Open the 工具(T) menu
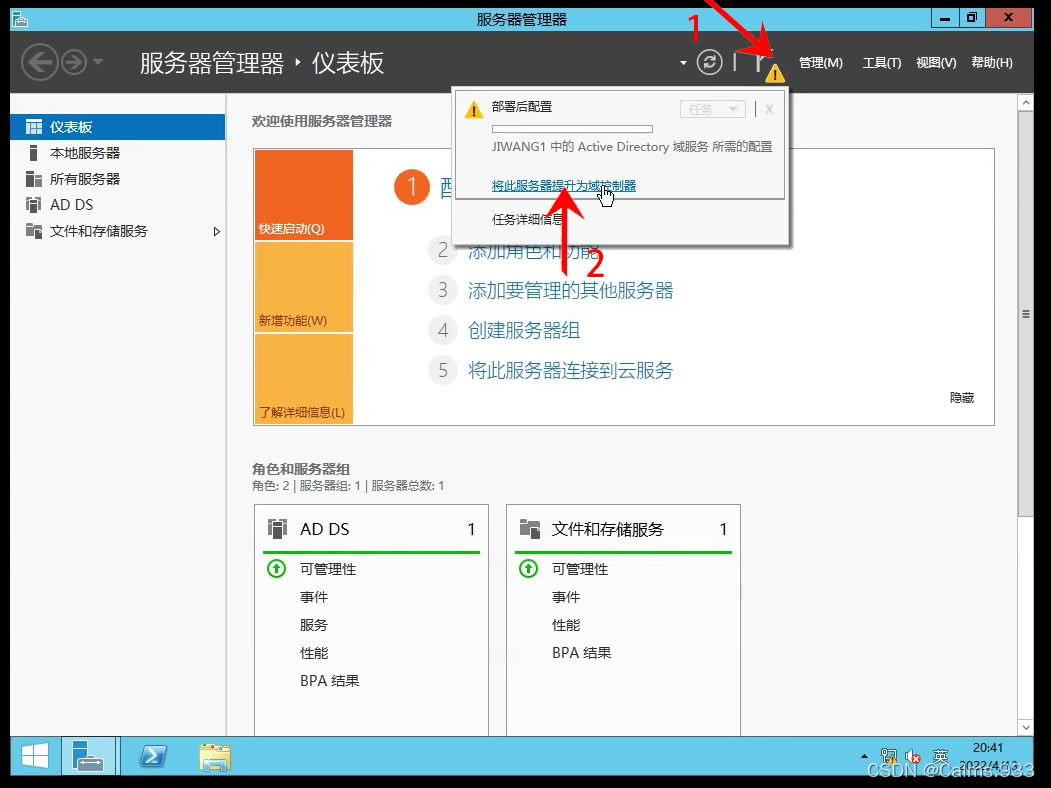 coord(881,62)
